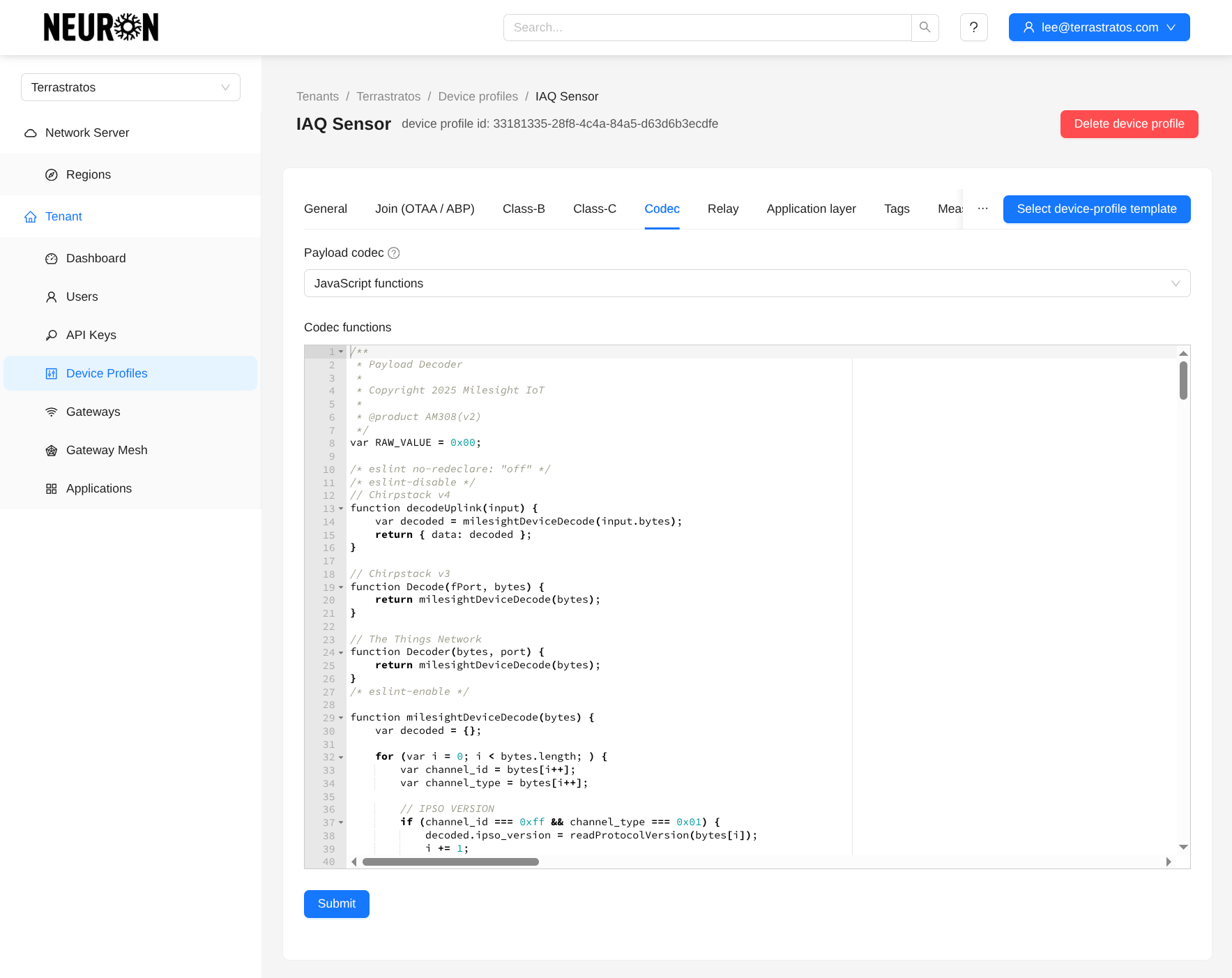Expand the JavaScript functions codec dropdown
Viewport: 1232px width, 978px height.
tap(747, 283)
